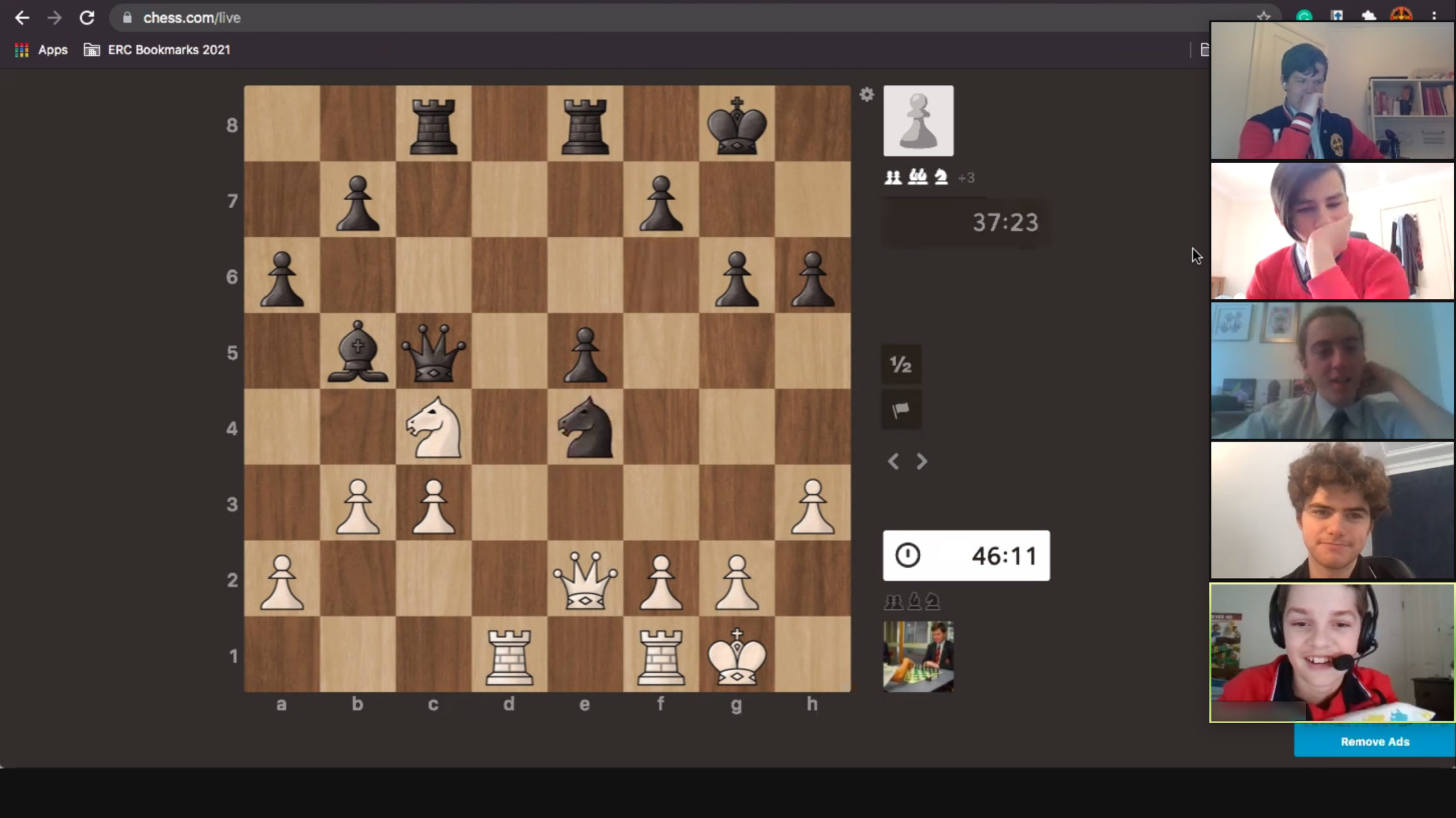Screen dimensions: 1456x818
Task: Open the board settings gear
Action: coord(866,94)
